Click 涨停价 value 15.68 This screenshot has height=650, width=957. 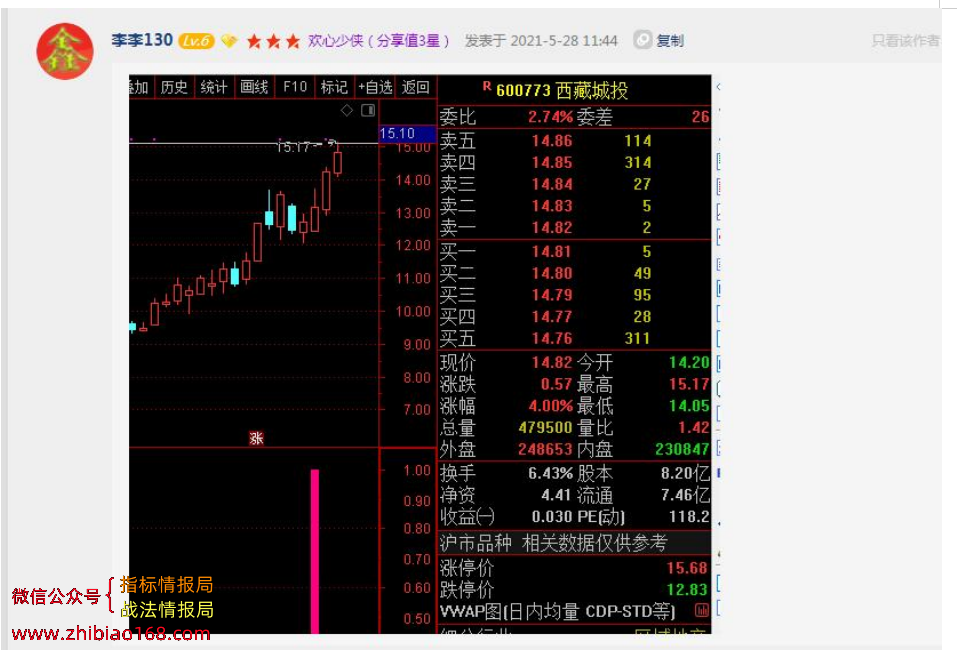(688, 568)
